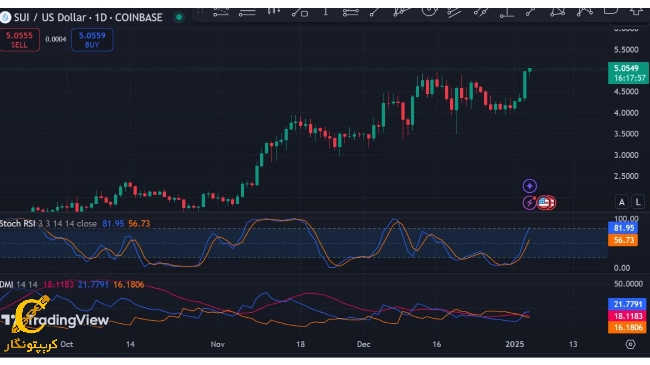Click the blue 21.7791 scale label

pyautogui.click(x=627, y=304)
